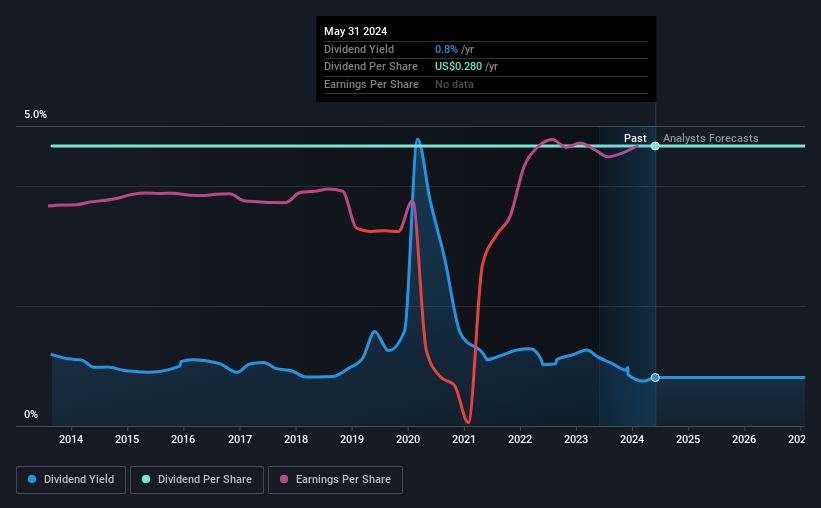821x508 pixels.
Task: Click the 2026 x-axis year label
Action: 744,439
